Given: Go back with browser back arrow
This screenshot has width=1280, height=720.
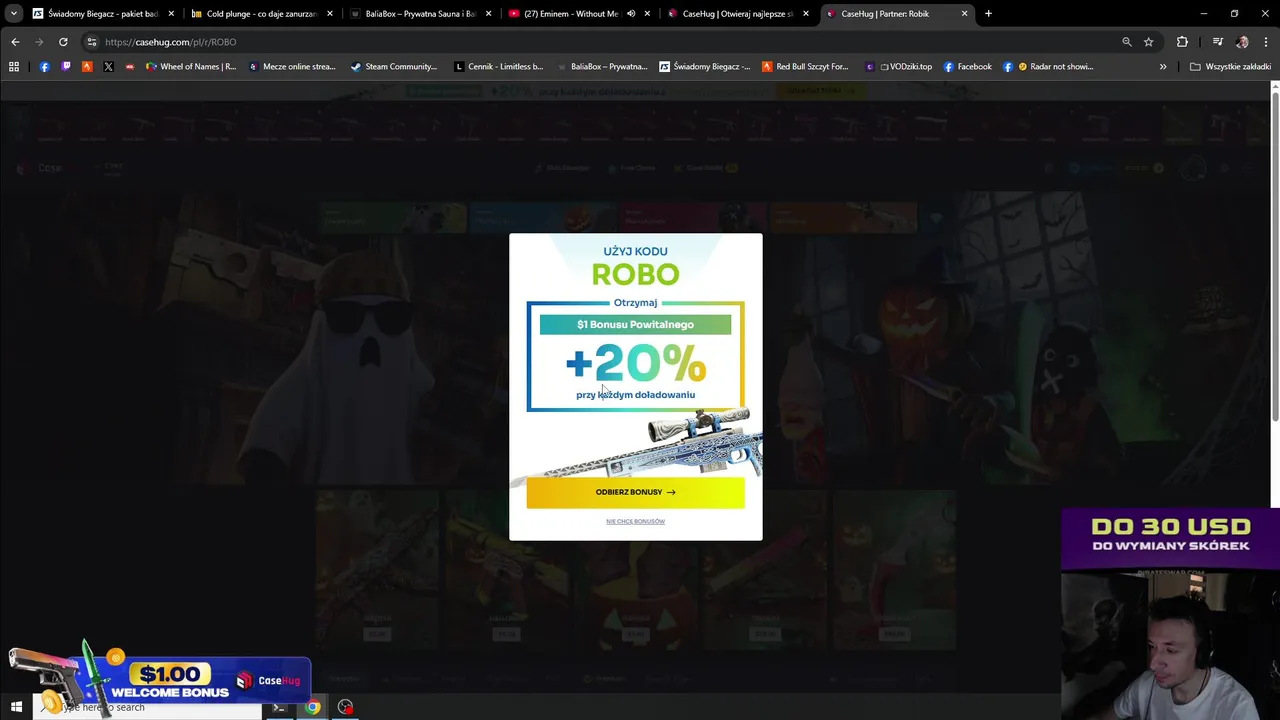Looking at the screenshot, I should [x=15, y=42].
